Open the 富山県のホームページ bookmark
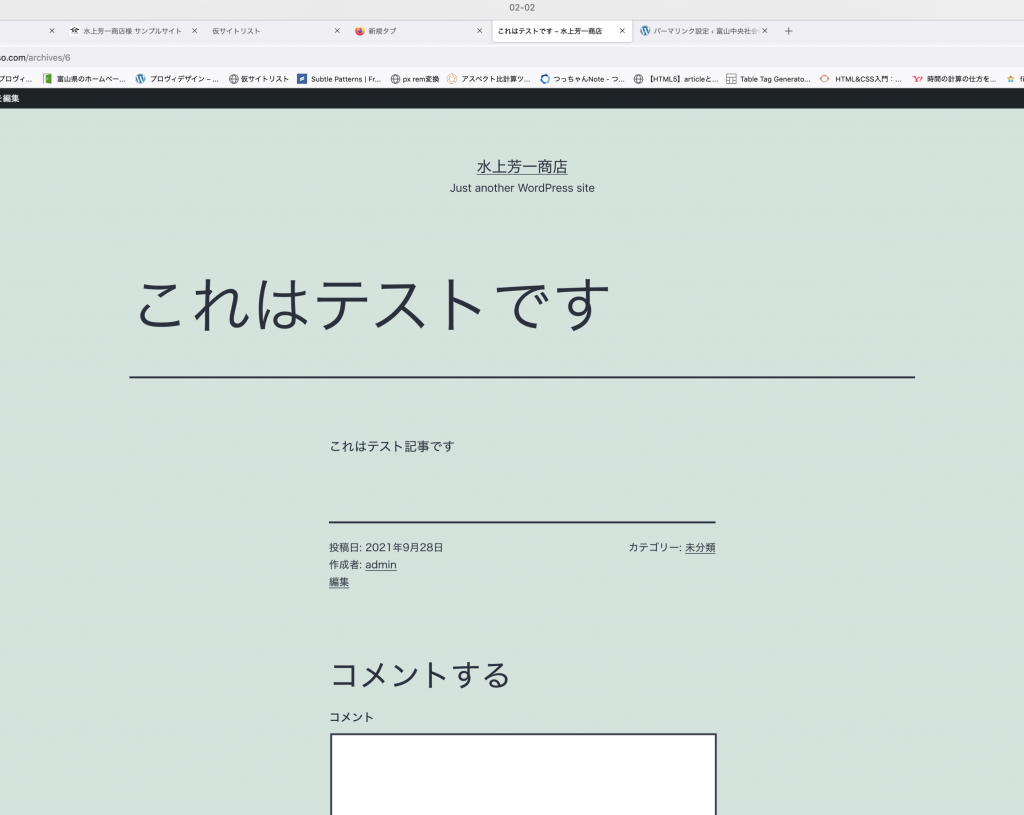Screen dimensions: 1024x815 pos(84,79)
